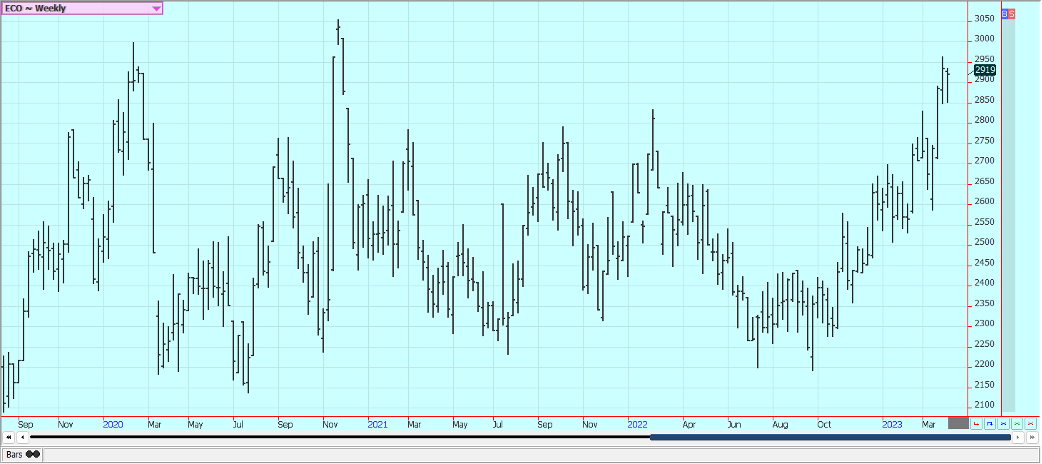1042x464 pixels.
Task: Click the black scrollbar track line
Action: coord(340,437)
